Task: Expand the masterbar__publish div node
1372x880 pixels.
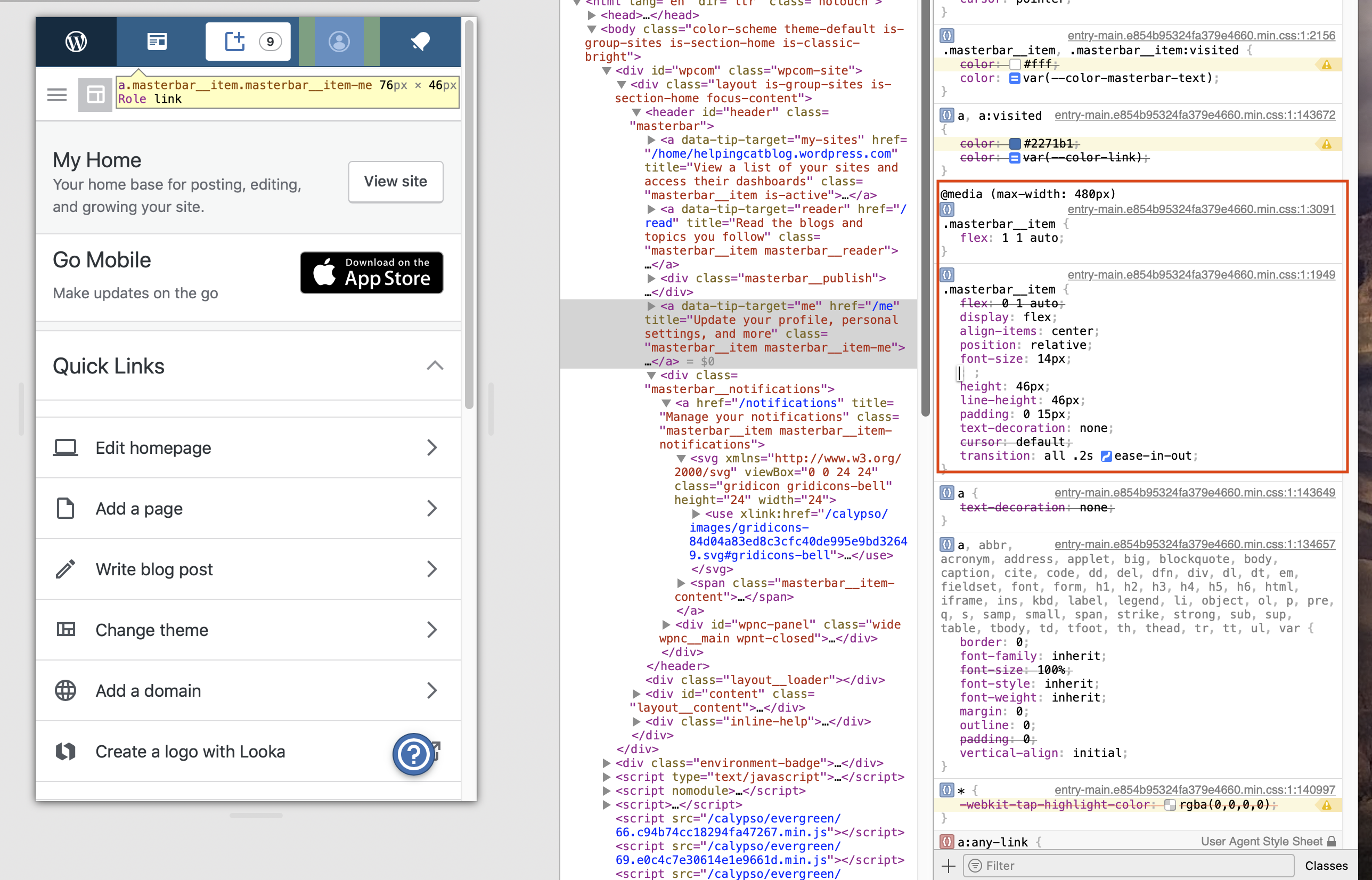Action: pos(651,278)
